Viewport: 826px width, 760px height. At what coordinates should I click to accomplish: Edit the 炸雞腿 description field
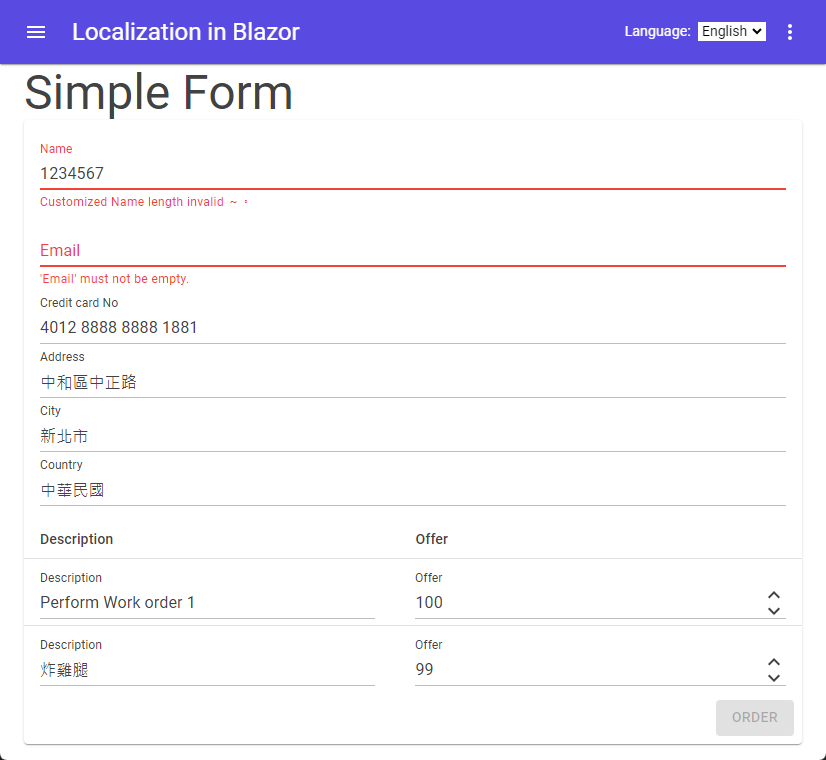(206, 670)
